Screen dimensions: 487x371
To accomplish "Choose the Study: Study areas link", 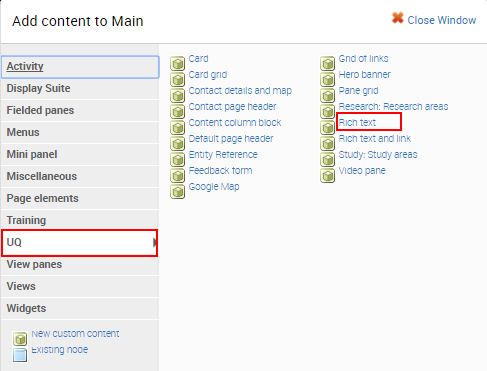I will [x=378, y=155].
